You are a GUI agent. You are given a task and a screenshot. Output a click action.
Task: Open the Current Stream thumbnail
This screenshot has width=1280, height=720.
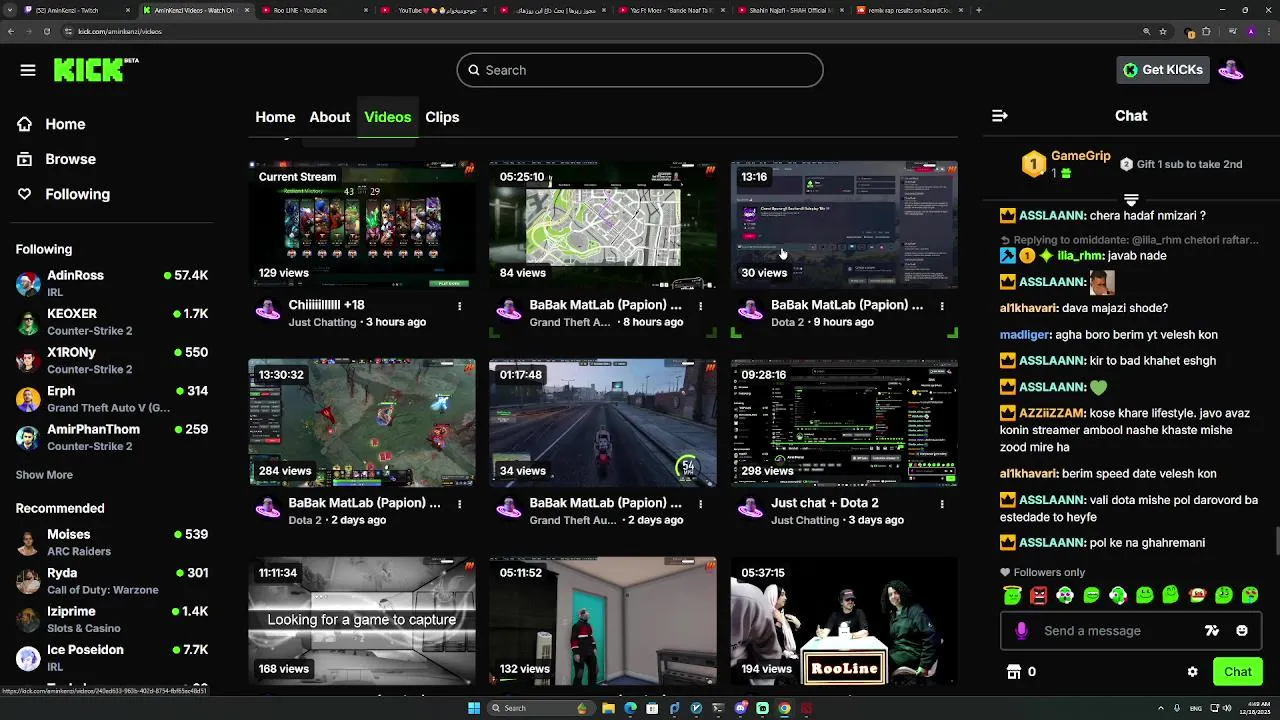click(362, 224)
